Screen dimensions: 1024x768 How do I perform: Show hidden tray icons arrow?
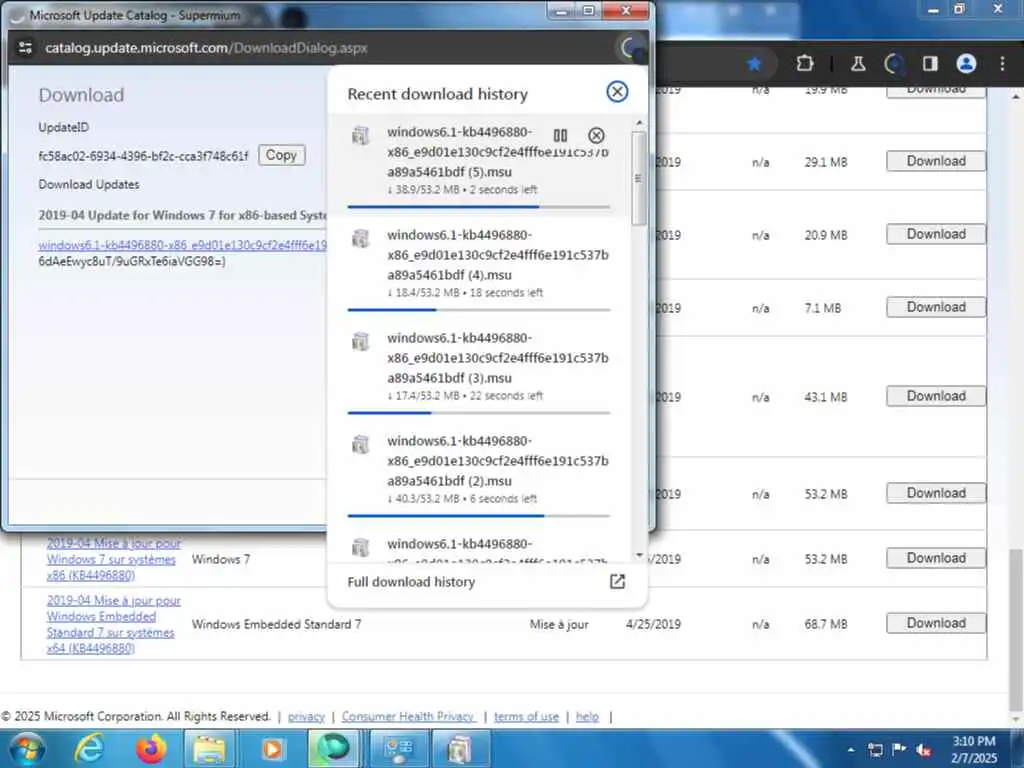pyautogui.click(x=851, y=750)
